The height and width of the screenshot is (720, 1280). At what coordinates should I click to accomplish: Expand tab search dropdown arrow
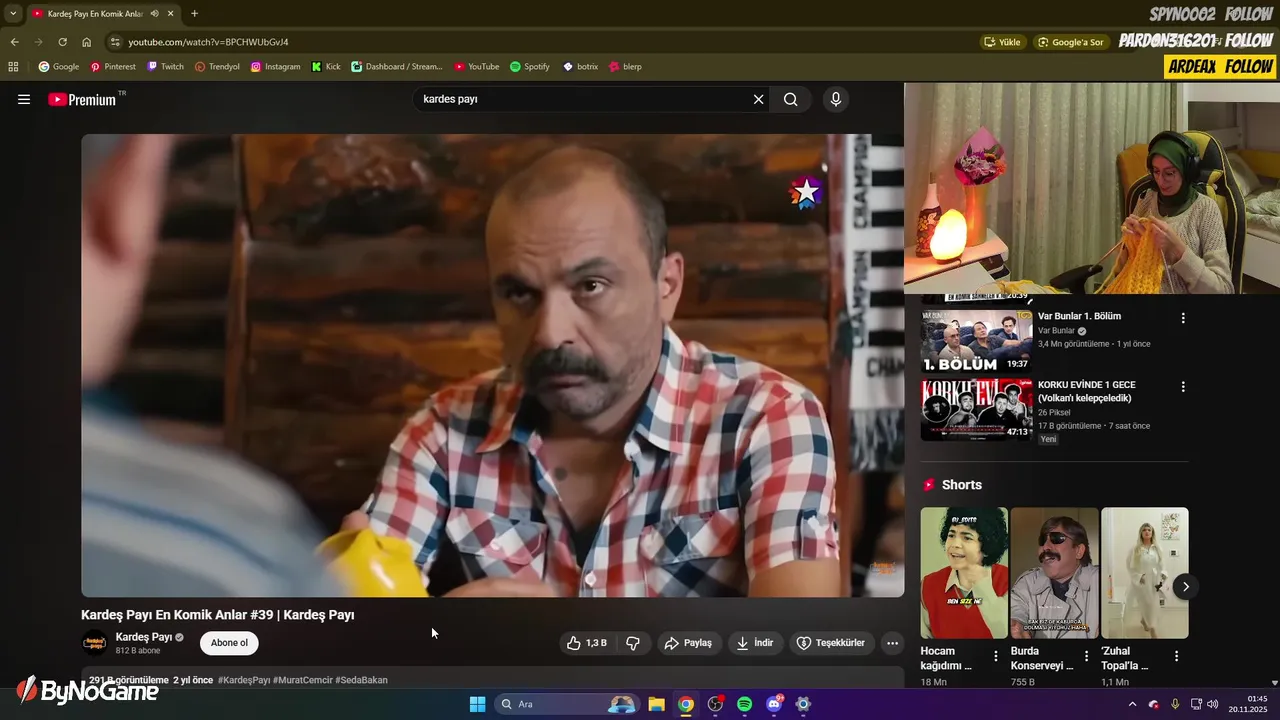(x=13, y=14)
